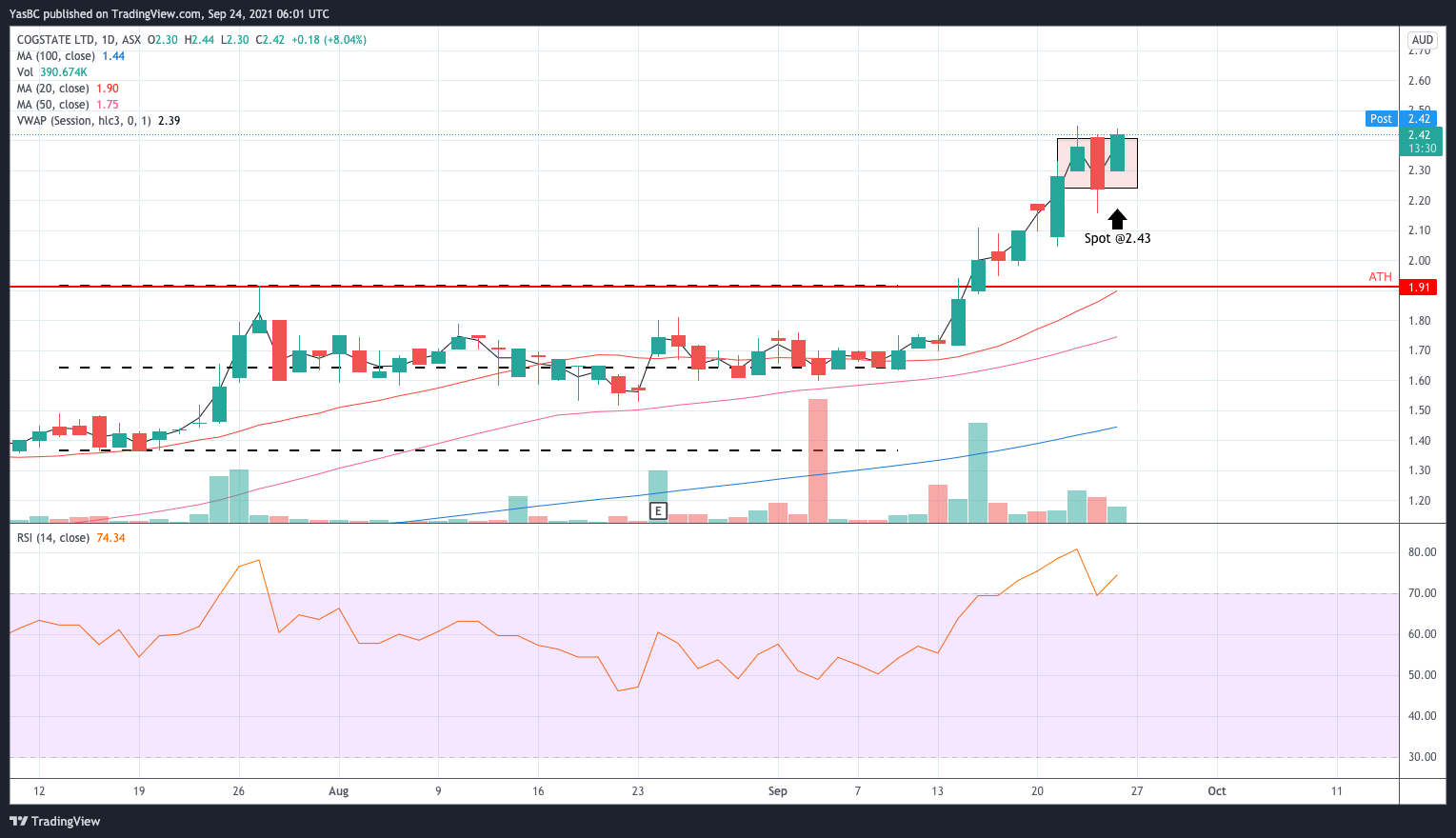Viewport: 1456px width, 838px height.
Task: Click the red 1.91 price label
Action: point(1419,287)
